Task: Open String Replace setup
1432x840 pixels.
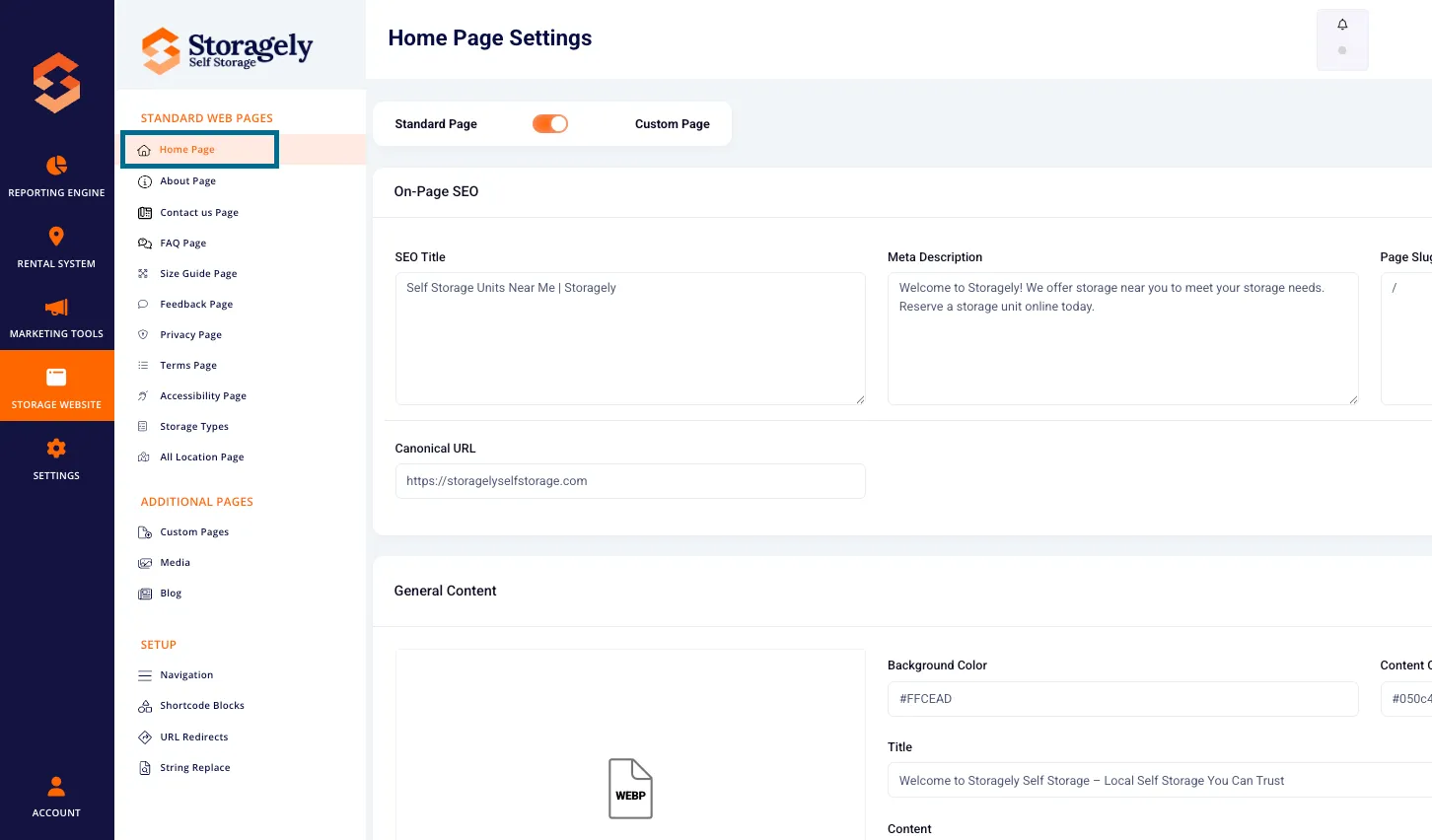Action: (x=195, y=768)
